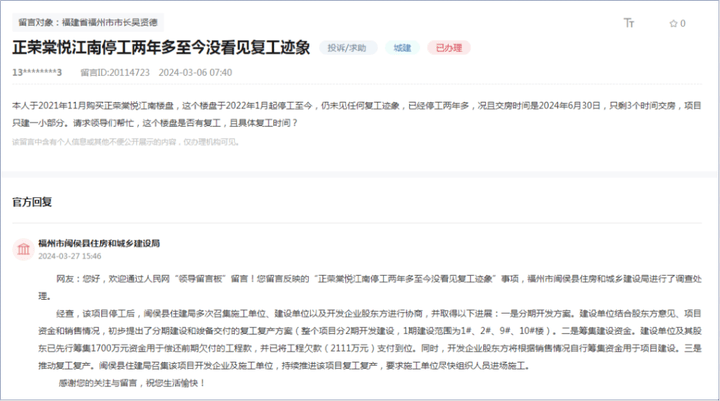
Task: Click the masked username 13********3
Action: coord(37,73)
